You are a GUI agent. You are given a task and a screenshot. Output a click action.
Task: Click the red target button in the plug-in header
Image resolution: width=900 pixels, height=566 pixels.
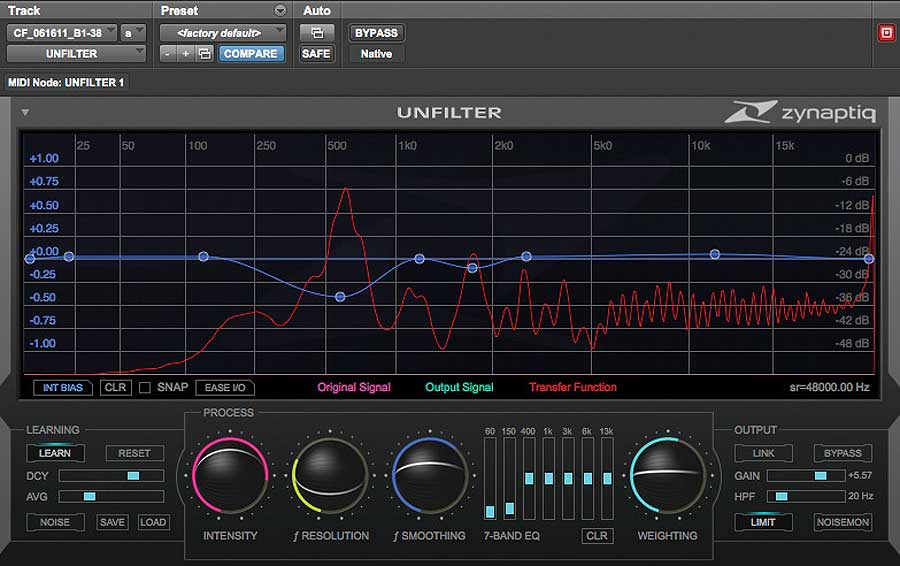tap(886, 33)
